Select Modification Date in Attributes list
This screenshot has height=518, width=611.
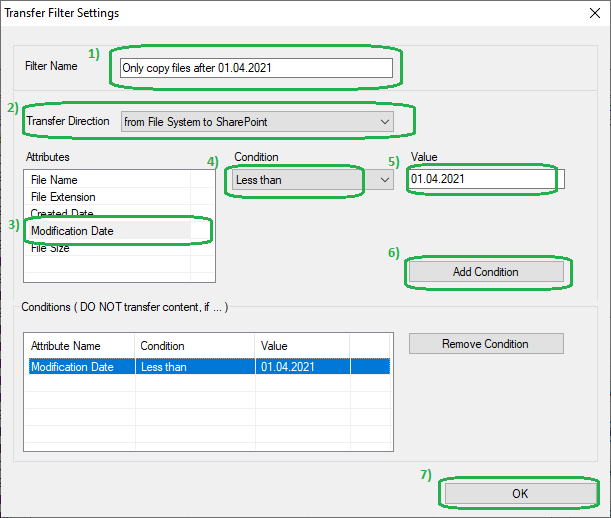pos(111,231)
